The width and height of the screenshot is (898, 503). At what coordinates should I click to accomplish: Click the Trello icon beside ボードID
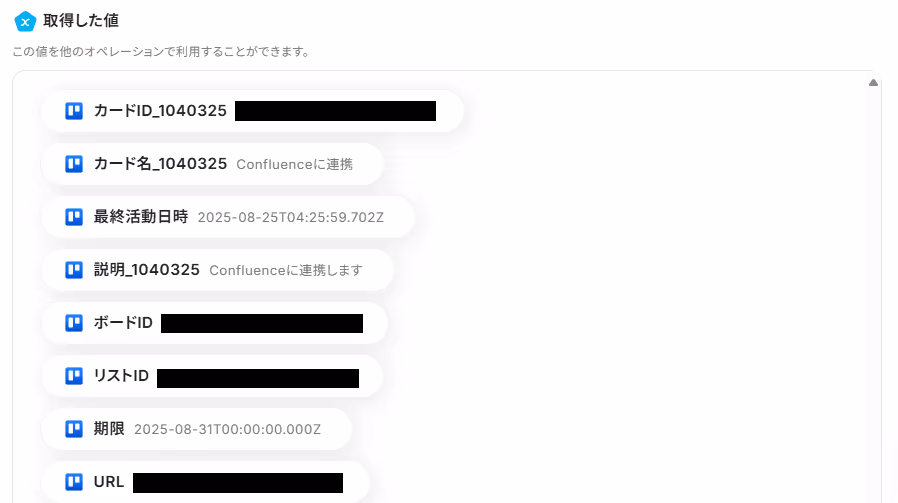coord(74,323)
